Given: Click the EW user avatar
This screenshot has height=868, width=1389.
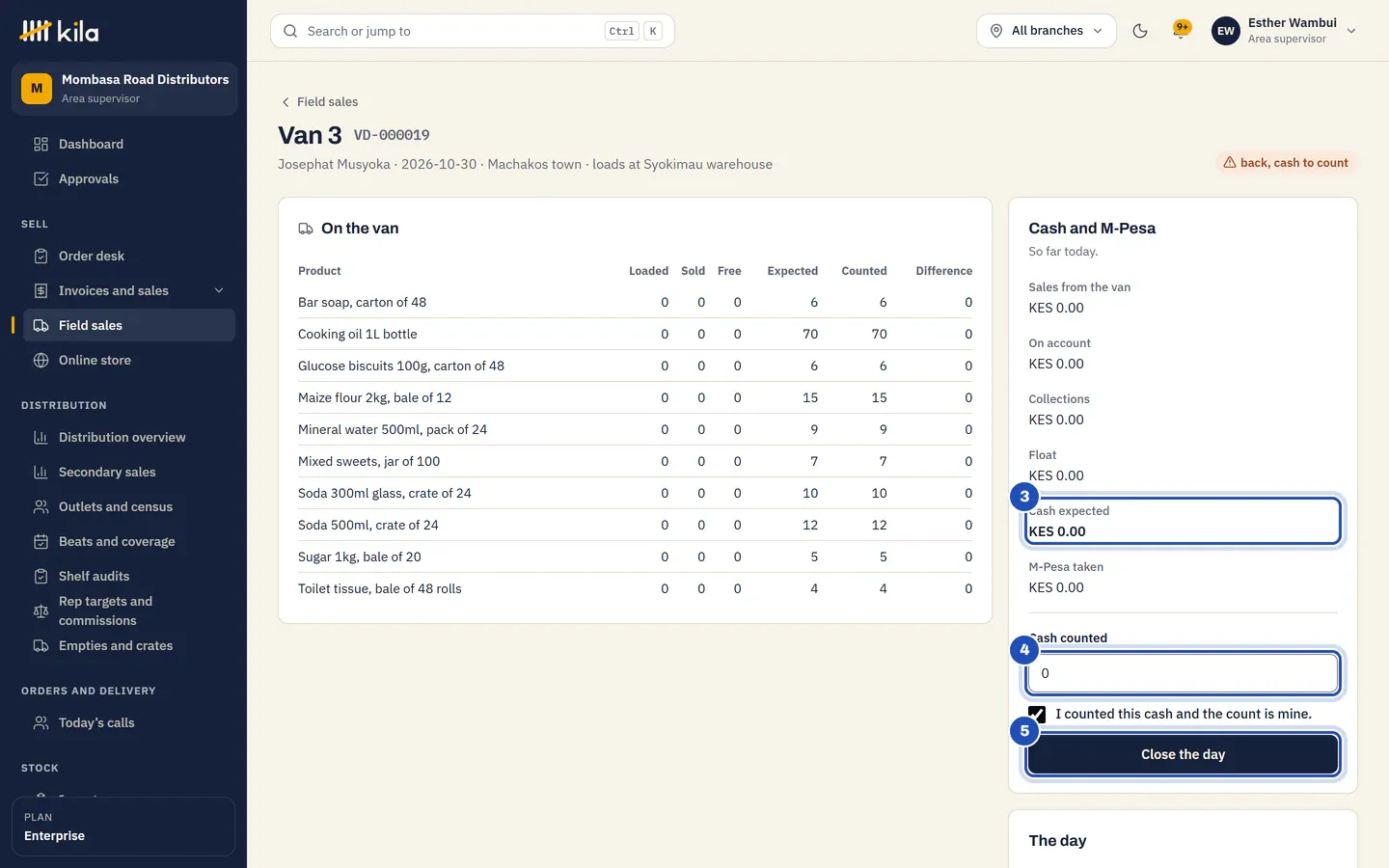Looking at the screenshot, I should (x=1226, y=31).
